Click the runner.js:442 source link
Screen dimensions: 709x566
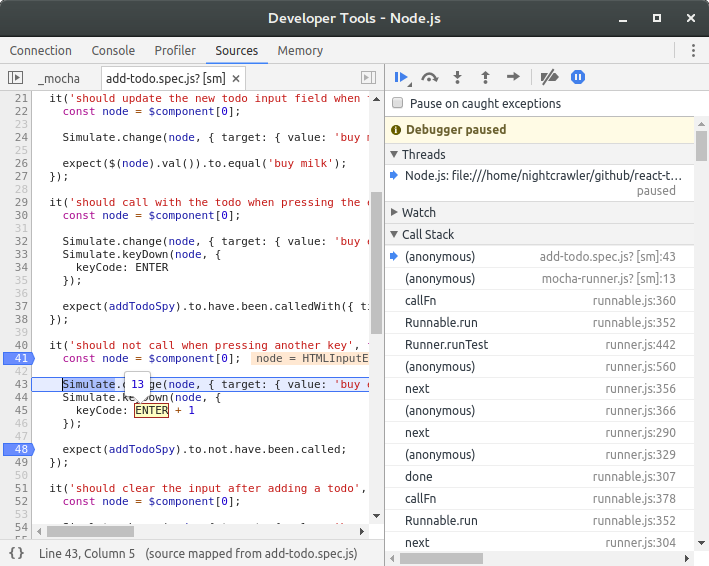coord(640,344)
